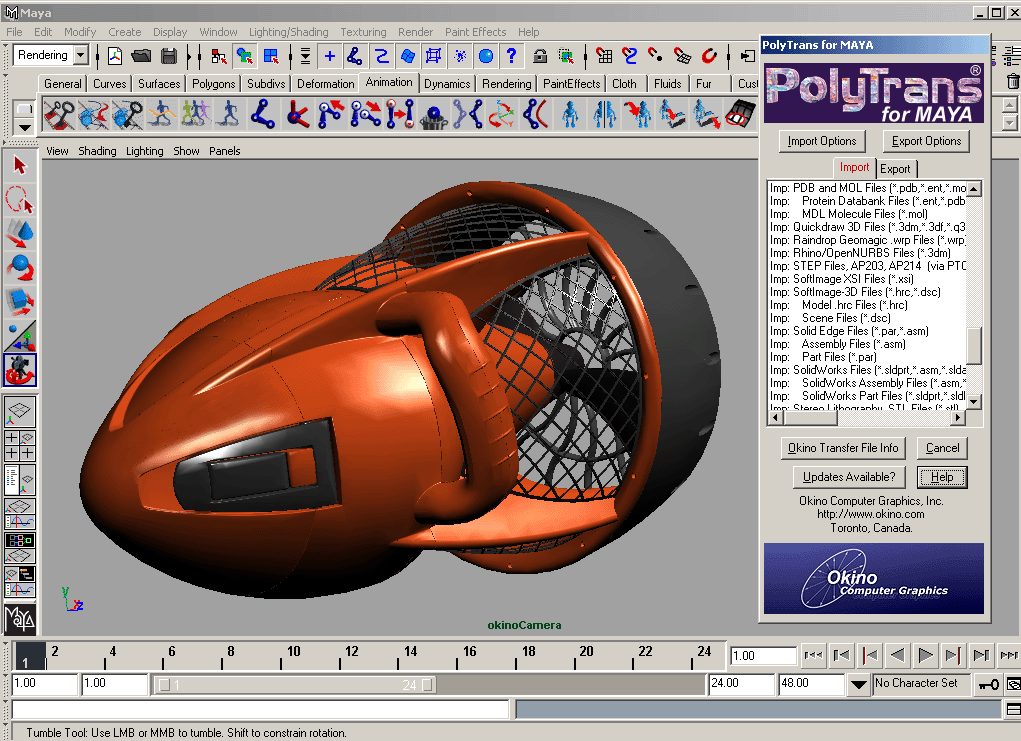Select the arrow Select tool
The height and width of the screenshot is (741, 1021).
(20, 165)
